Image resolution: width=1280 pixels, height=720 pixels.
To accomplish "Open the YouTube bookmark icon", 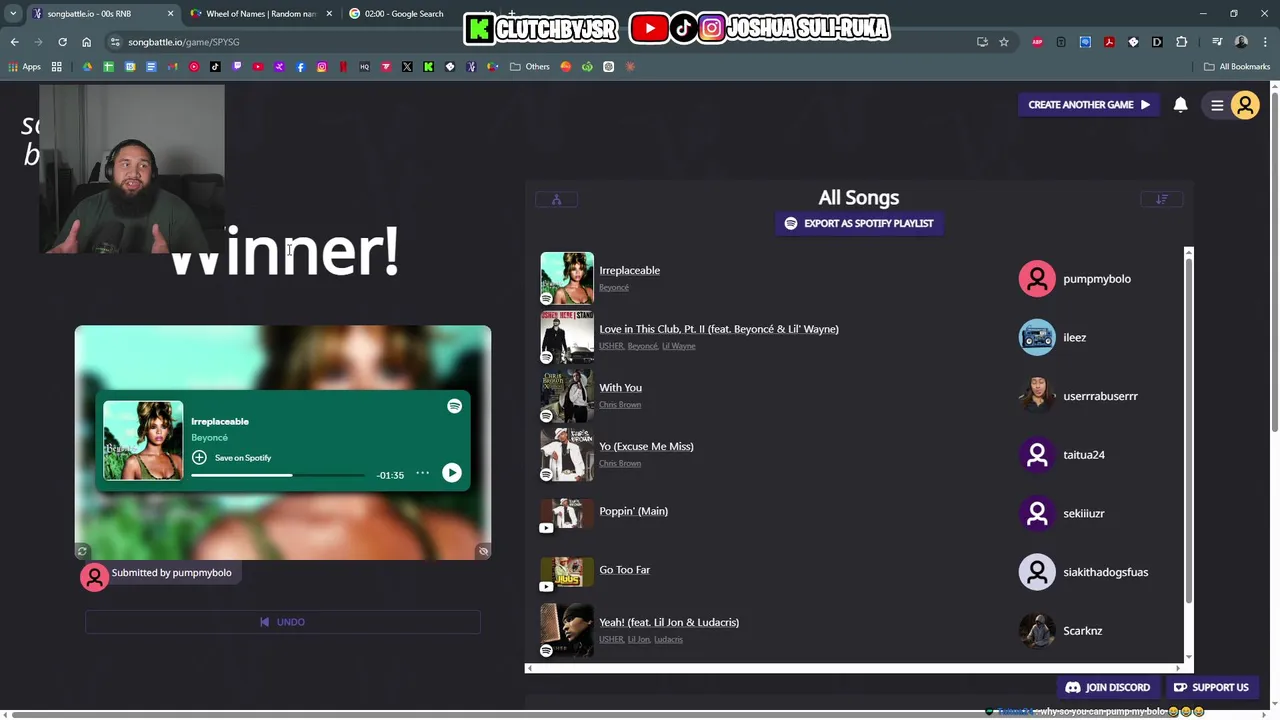I will coord(258,67).
